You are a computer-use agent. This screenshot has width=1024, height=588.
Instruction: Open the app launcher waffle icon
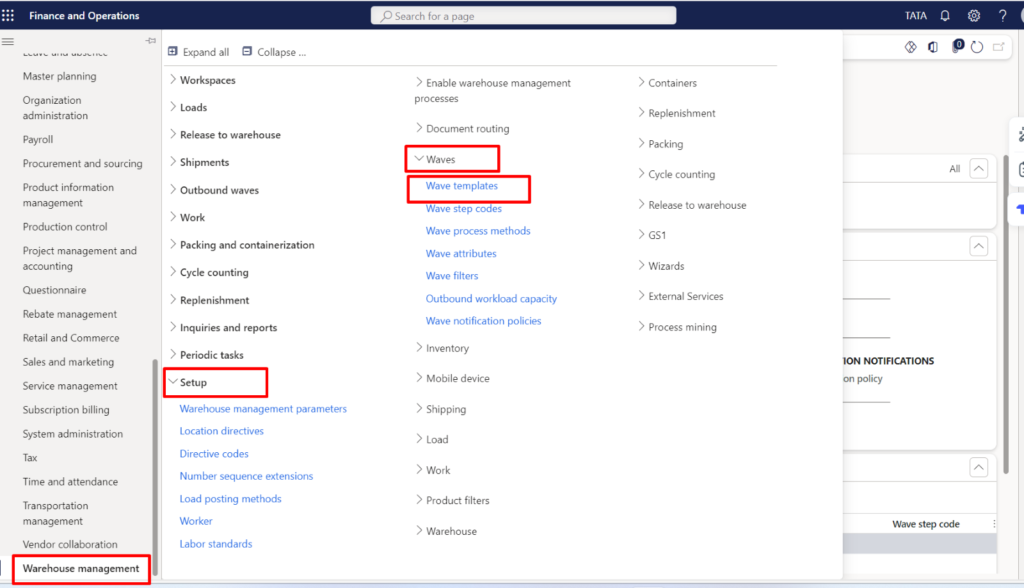pos(8,15)
